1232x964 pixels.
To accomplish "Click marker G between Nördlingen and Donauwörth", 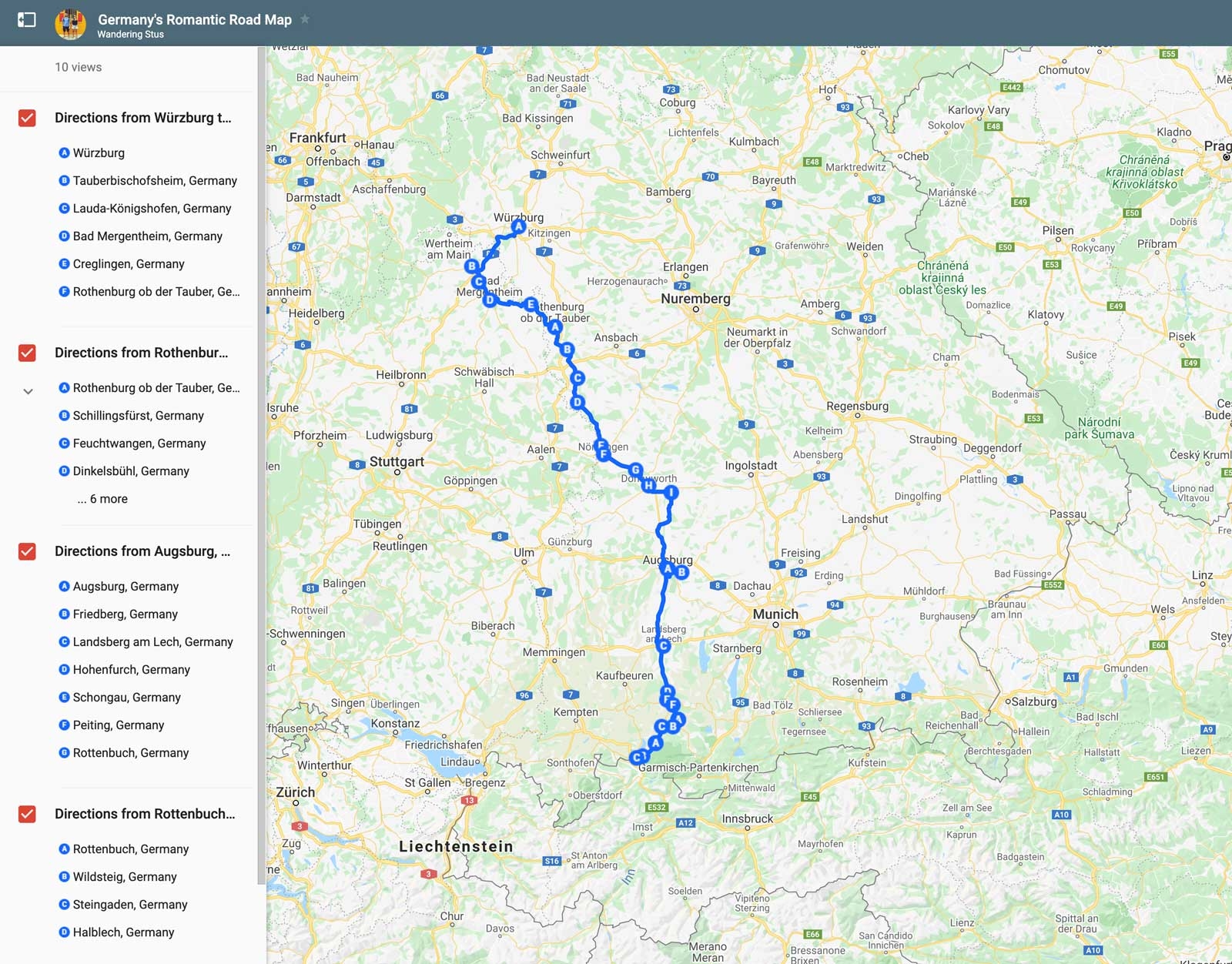I will [x=634, y=468].
